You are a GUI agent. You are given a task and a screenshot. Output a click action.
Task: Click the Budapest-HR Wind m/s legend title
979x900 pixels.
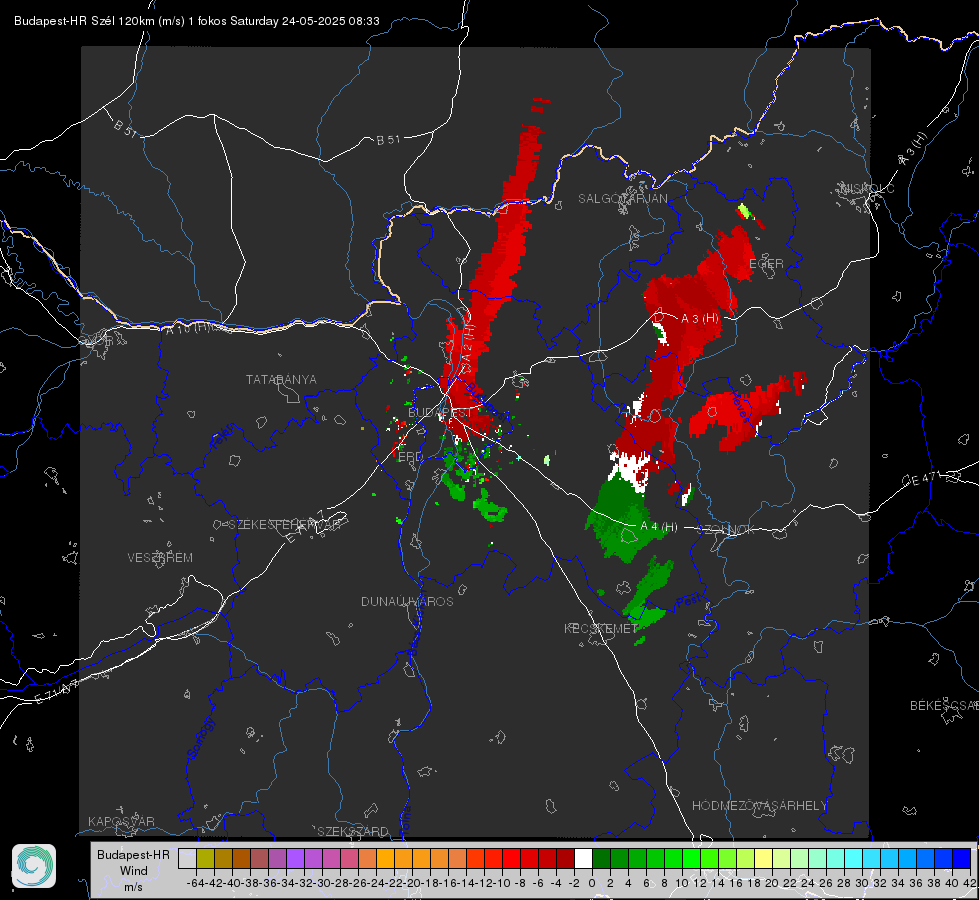134,871
